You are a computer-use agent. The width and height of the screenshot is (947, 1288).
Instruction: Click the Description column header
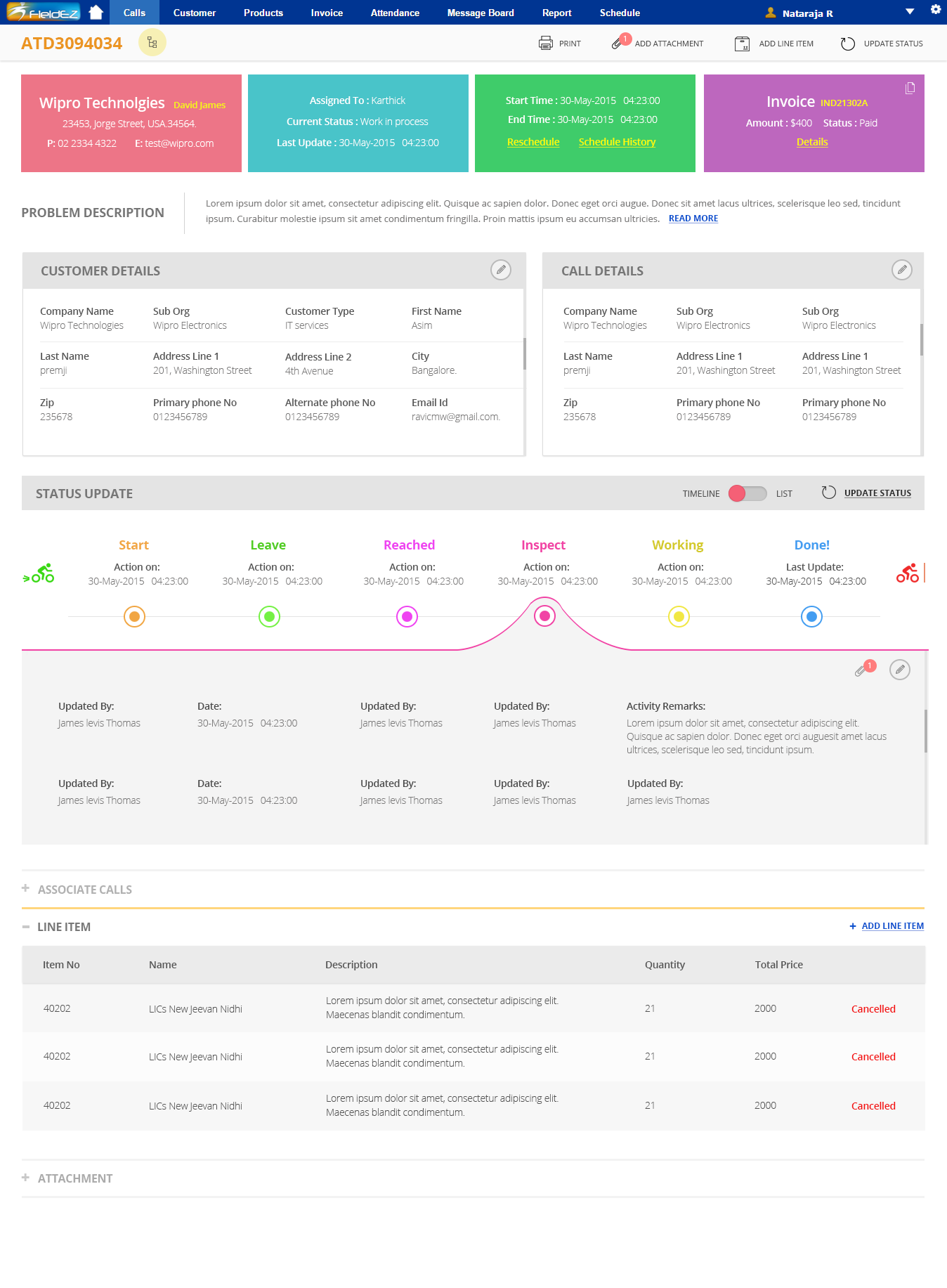pyautogui.click(x=351, y=965)
